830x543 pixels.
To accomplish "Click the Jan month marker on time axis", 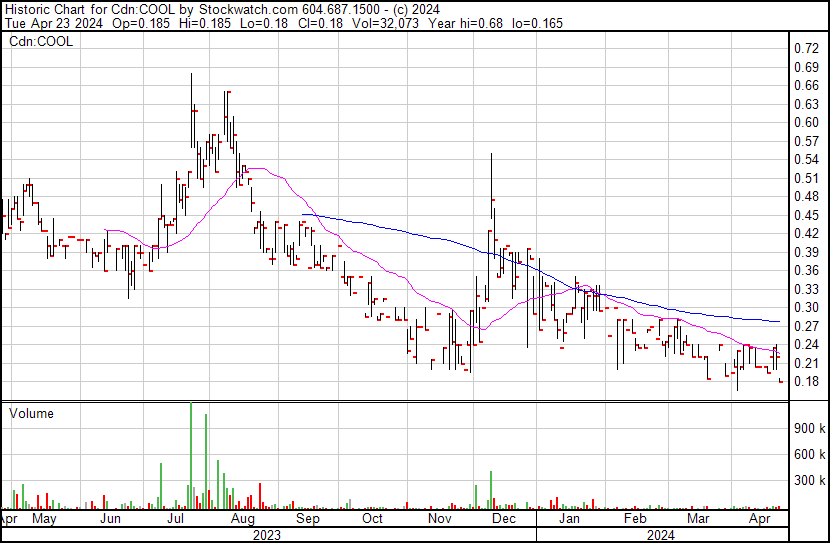I will point(569,520).
